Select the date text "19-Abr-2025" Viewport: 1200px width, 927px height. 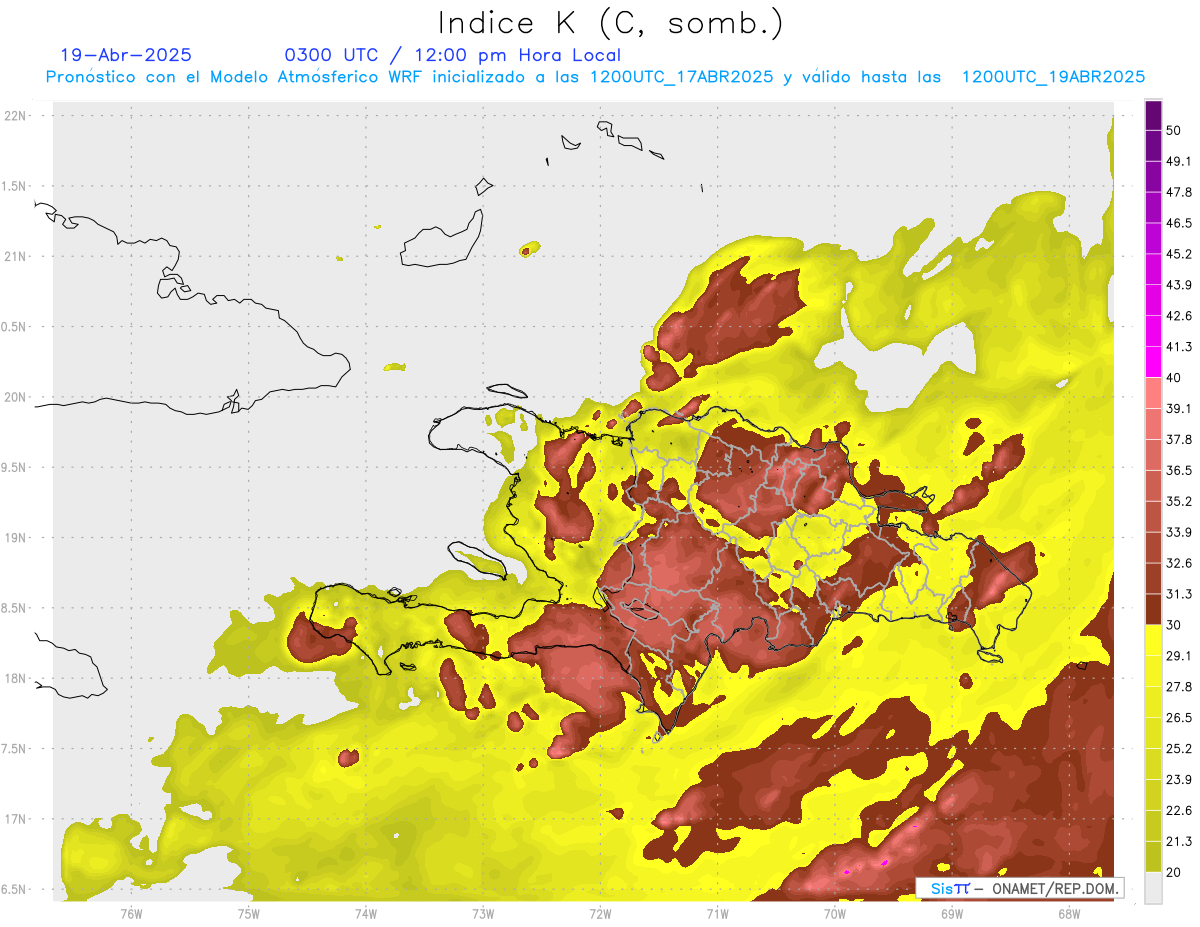click(x=126, y=55)
